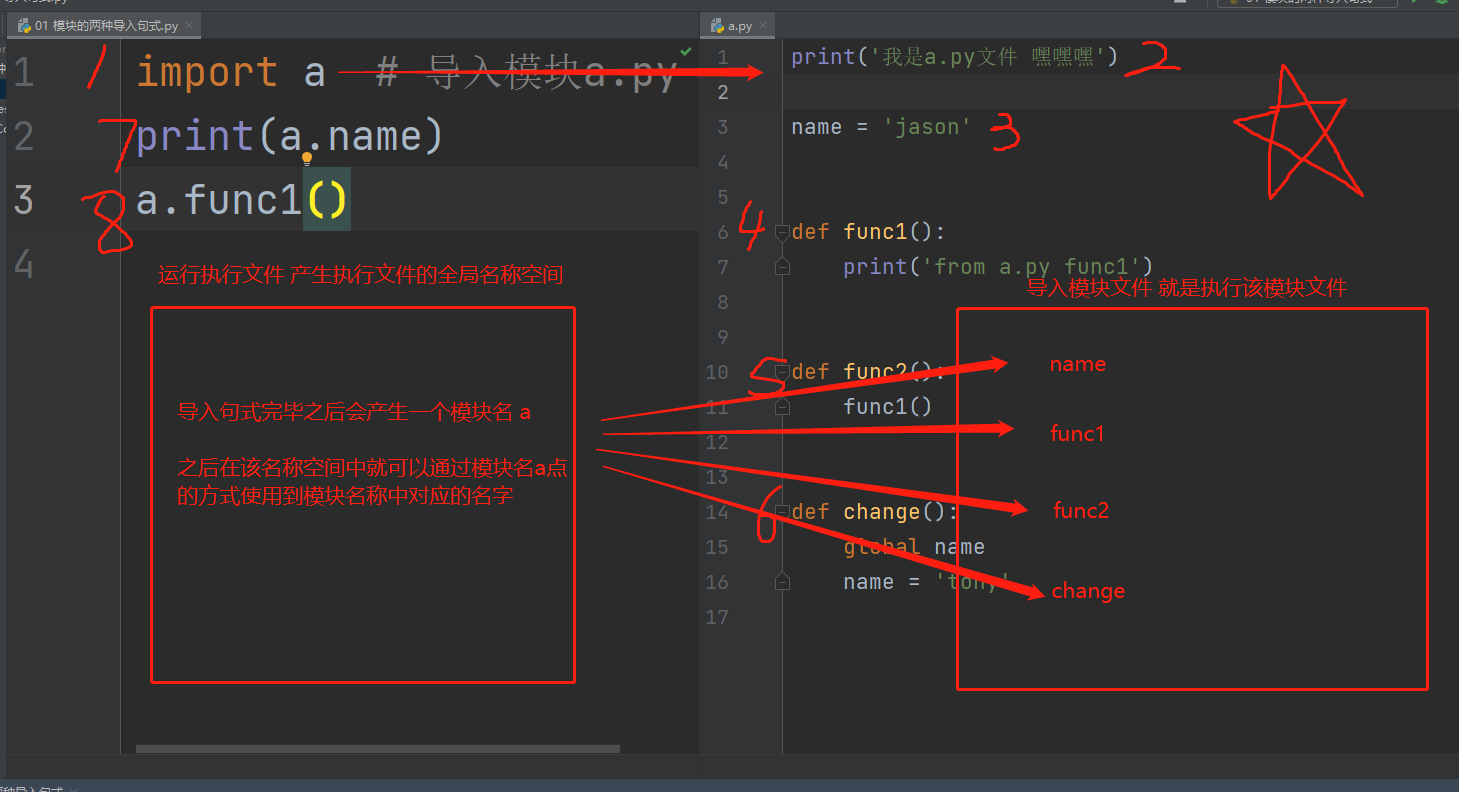Image resolution: width=1459 pixels, height=792 pixels.
Task: Click line number 4 in left editor gutter
Action: pos(24,264)
